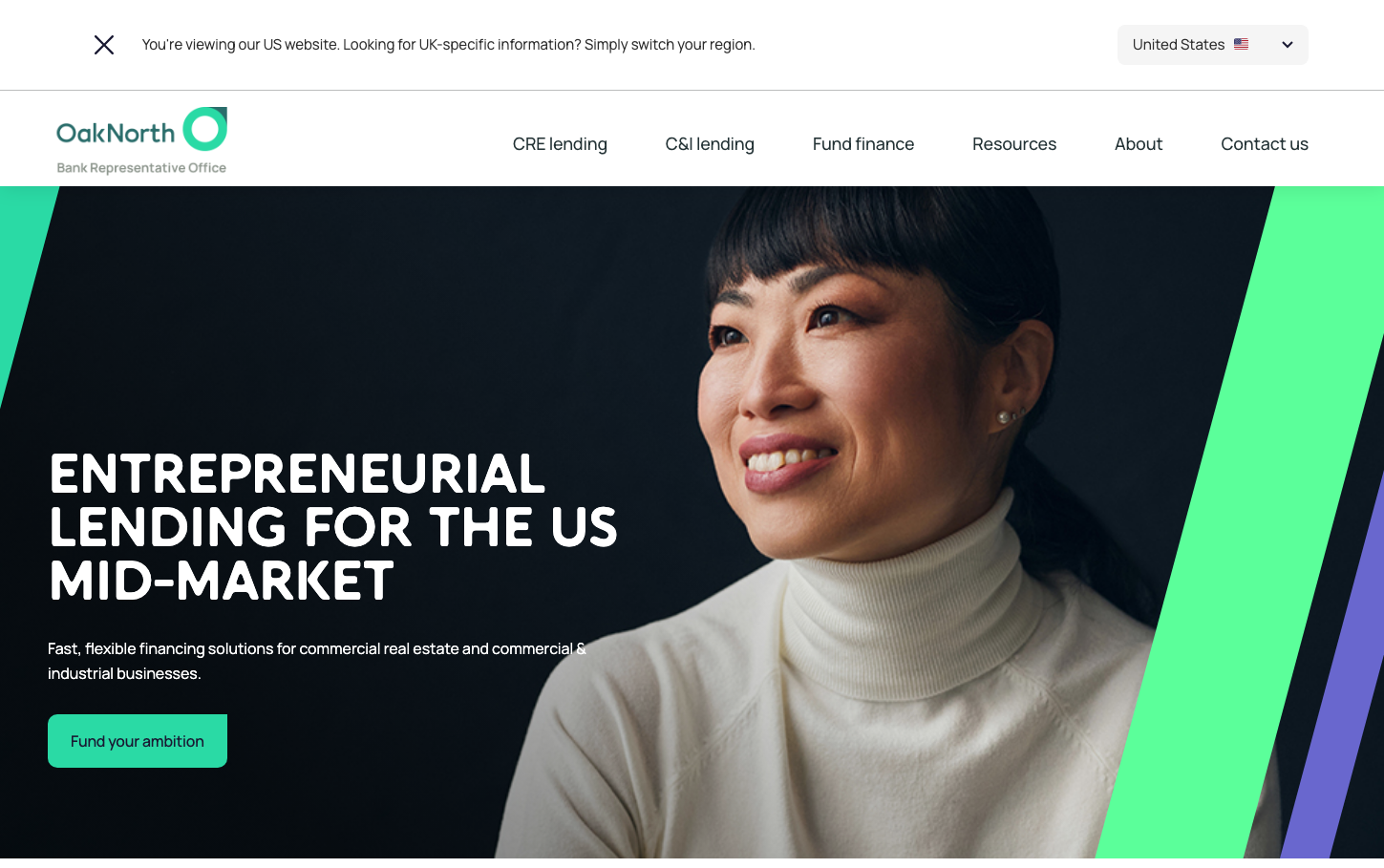Dismiss the region notice with the X icon

(x=104, y=45)
